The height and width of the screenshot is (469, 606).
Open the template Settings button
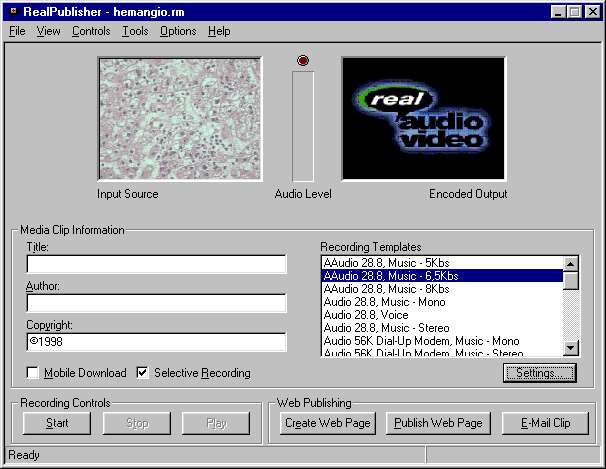539,373
